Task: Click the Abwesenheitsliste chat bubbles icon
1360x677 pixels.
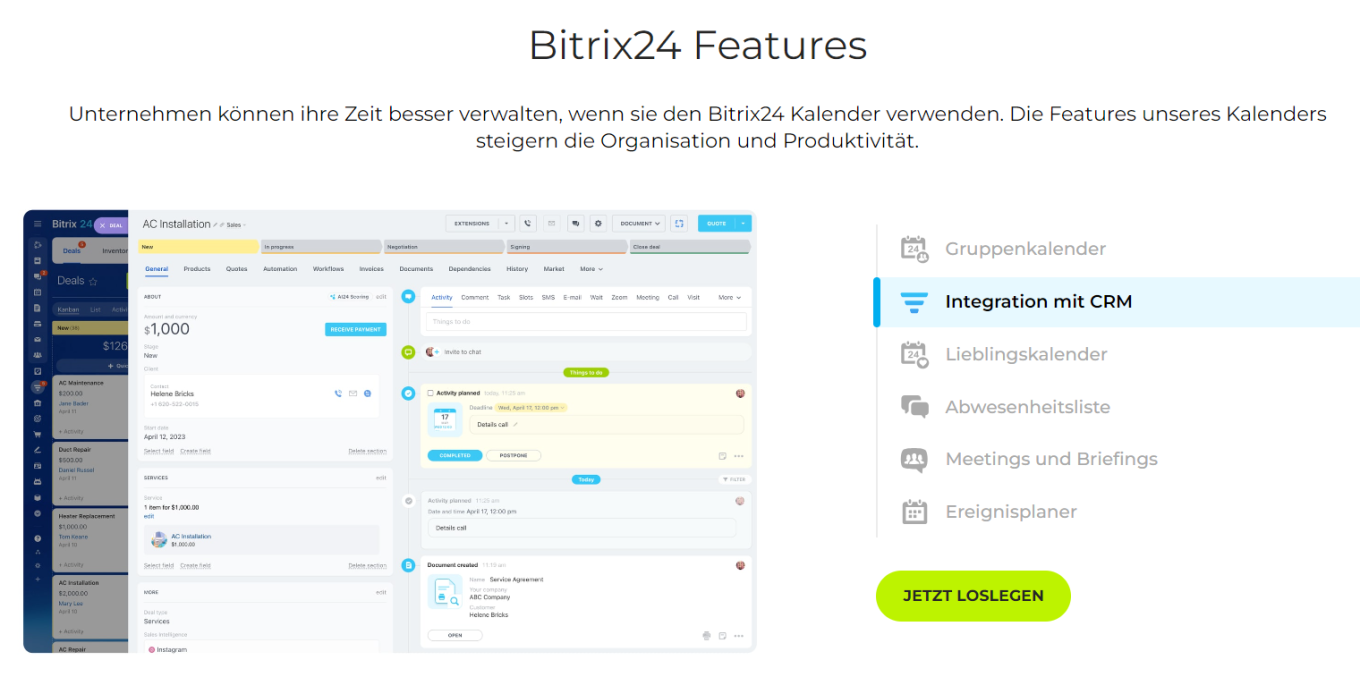Action: pyautogui.click(x=914, y=407)
